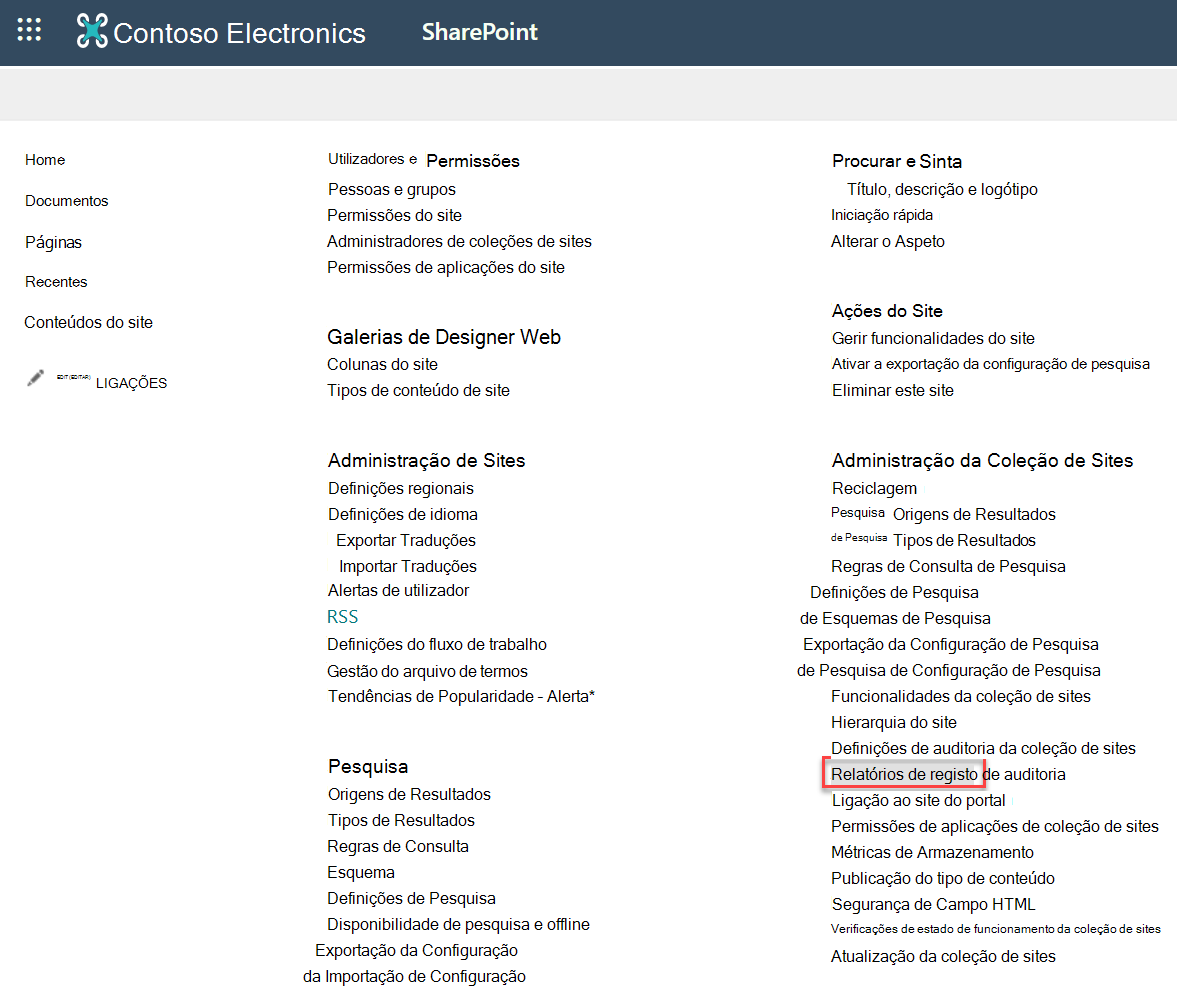Viewport: 1177px width, 992px height.
Task: Open Conteúdos do site in sidebar
Action: pyautogui.click(x=89, y=323)
